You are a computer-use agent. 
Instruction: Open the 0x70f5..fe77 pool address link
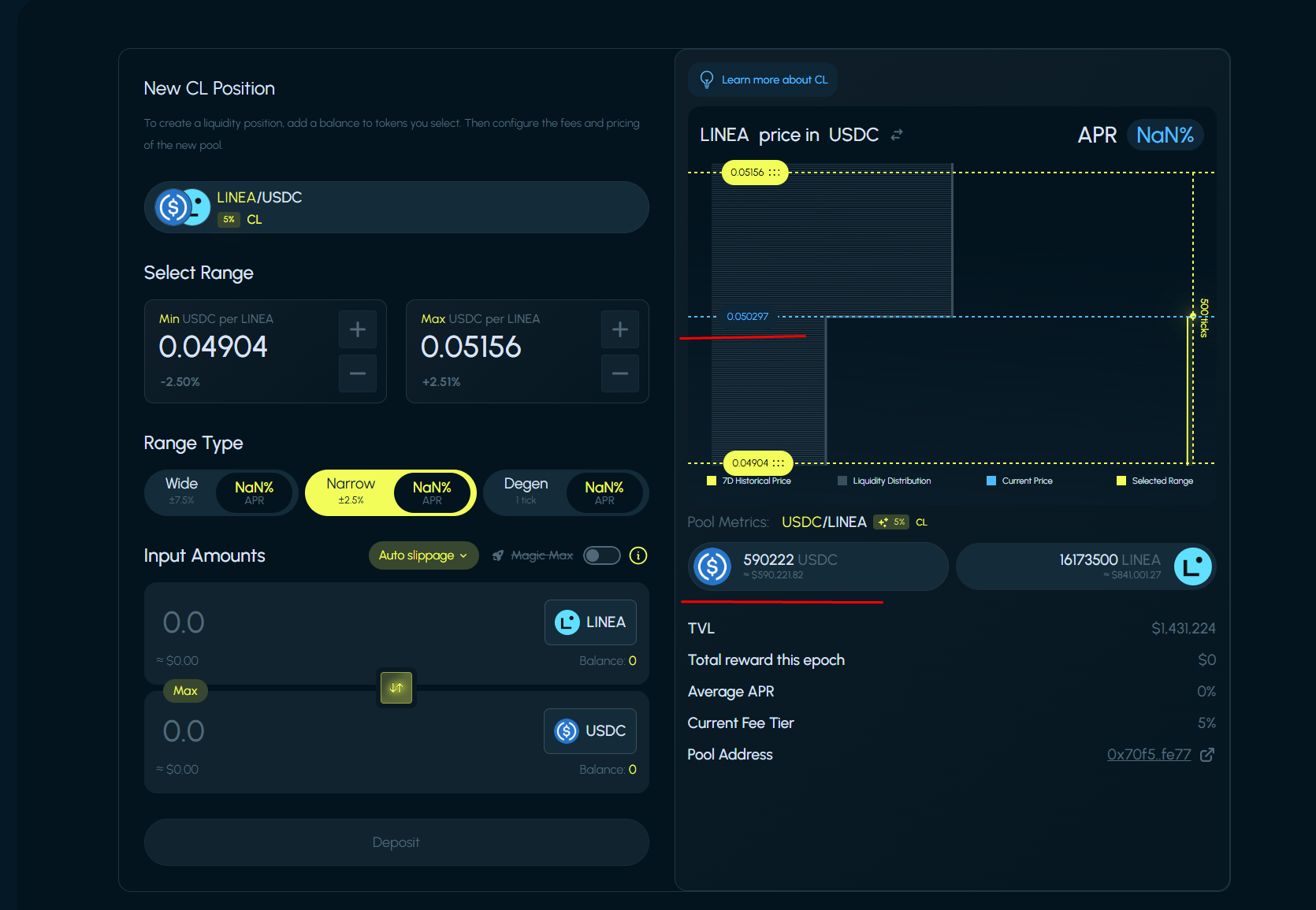coord(1148,755)
